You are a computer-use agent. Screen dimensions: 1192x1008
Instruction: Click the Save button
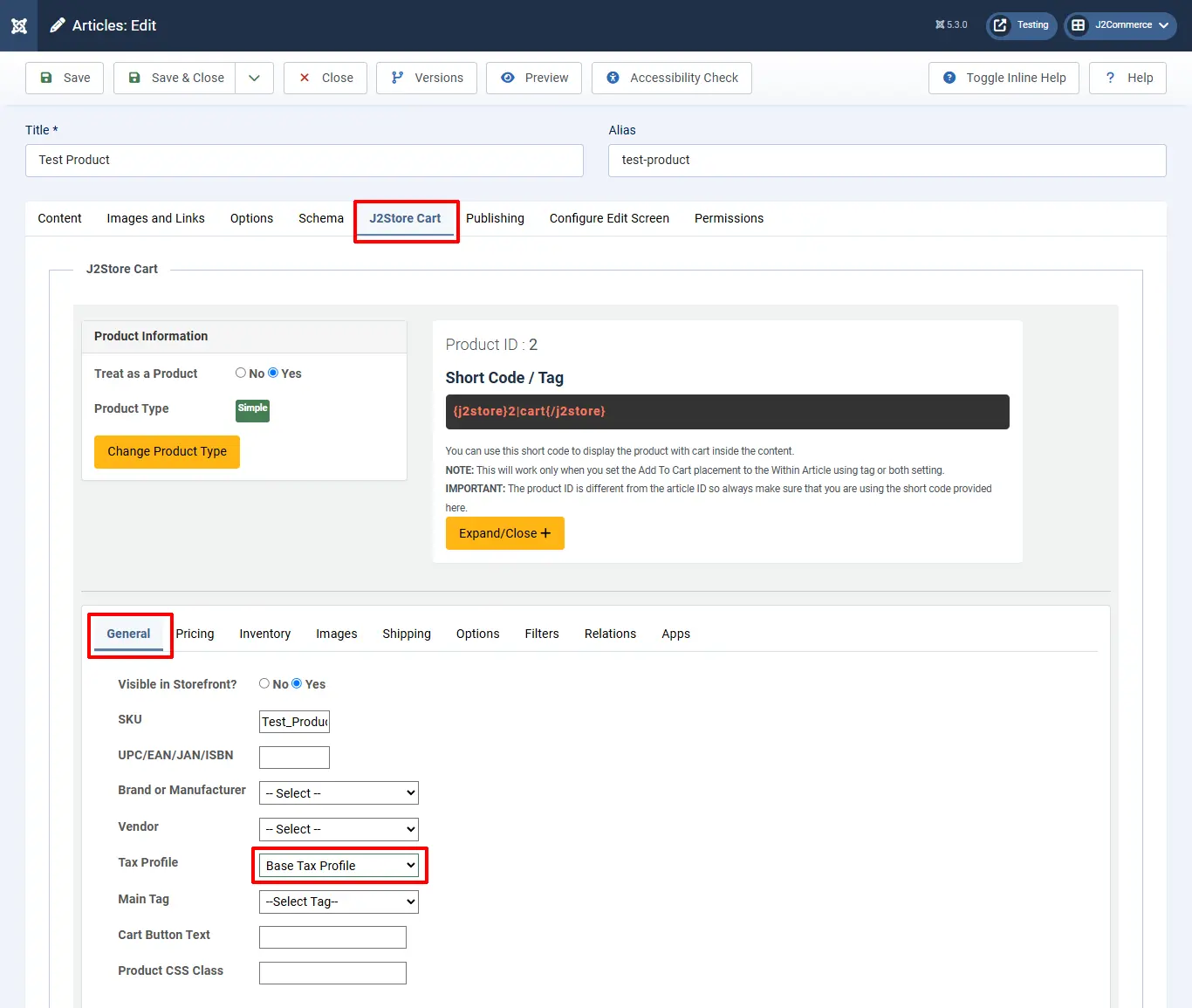click(65, 78)
